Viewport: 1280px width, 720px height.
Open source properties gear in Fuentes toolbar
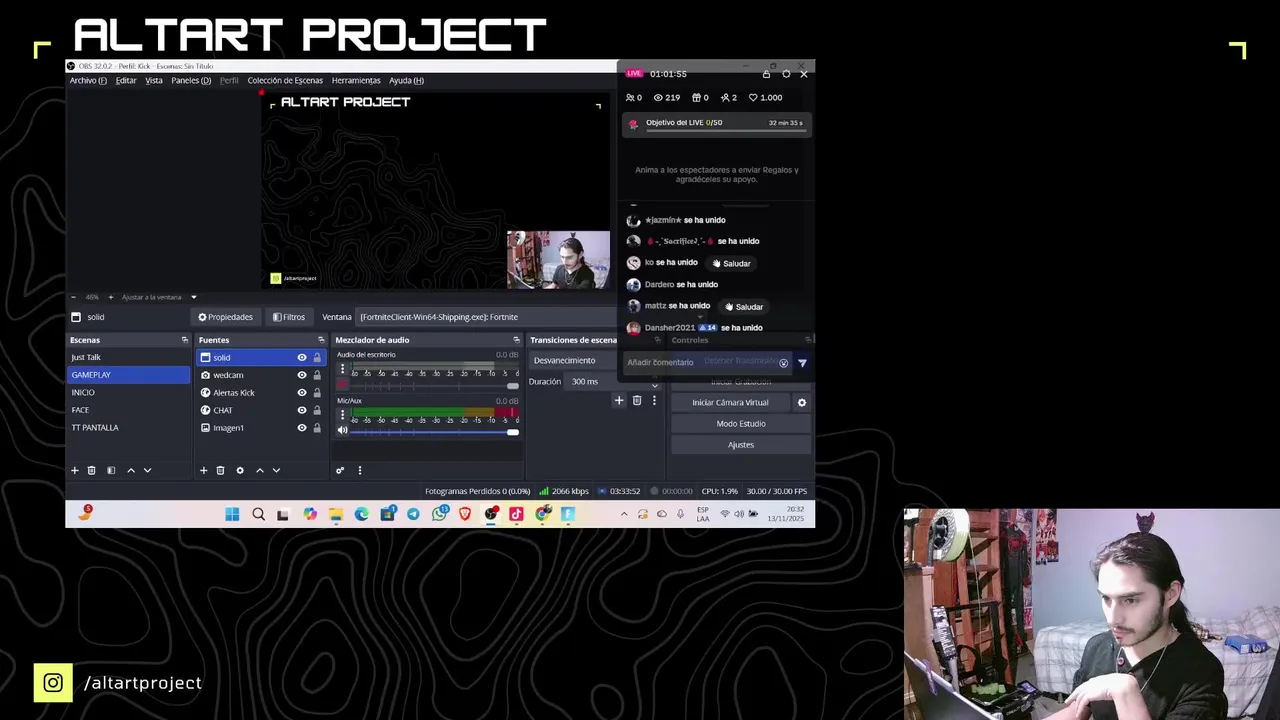(239, 470)
